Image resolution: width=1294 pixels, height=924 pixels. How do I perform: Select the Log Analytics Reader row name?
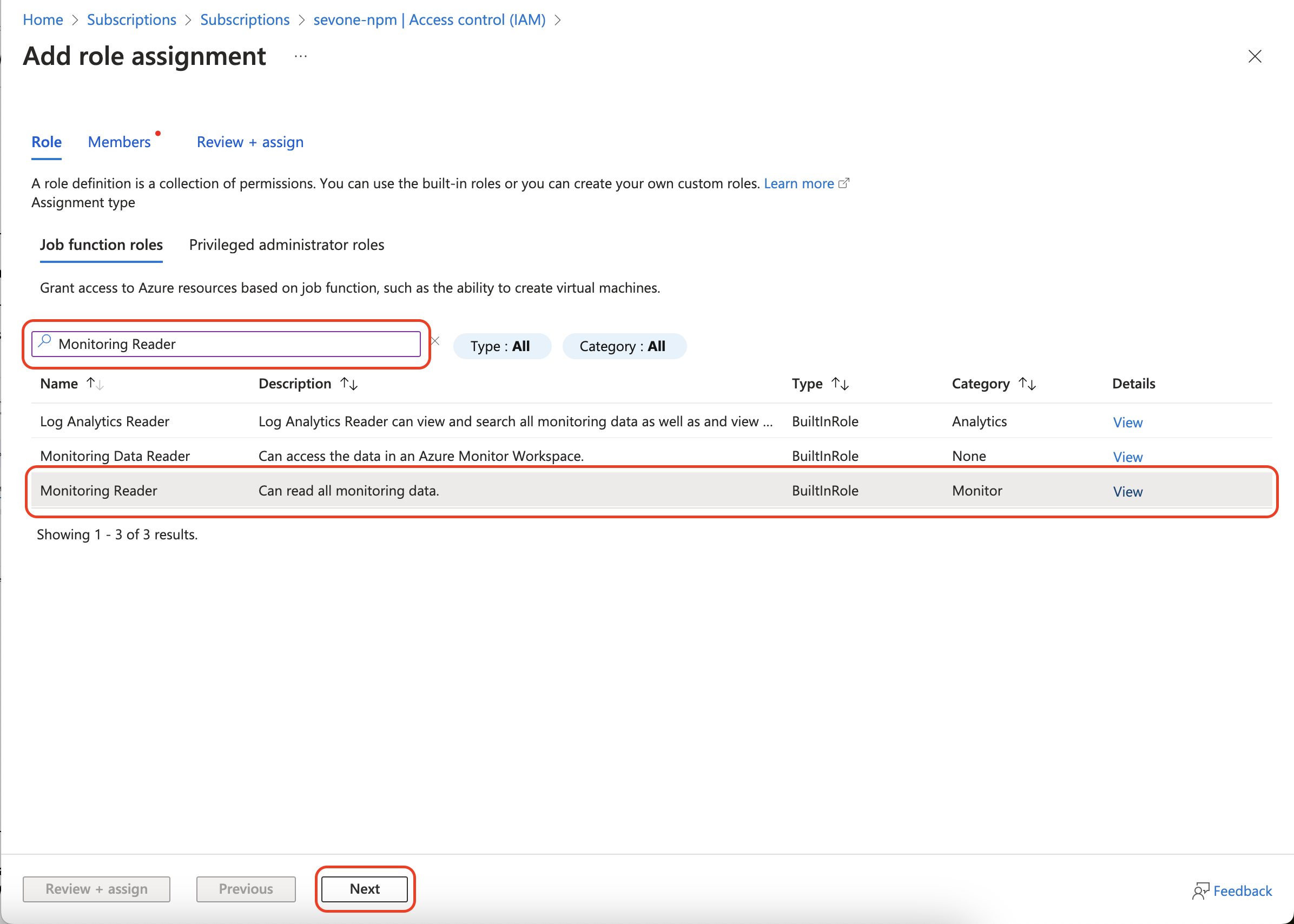click(x=104, y=421)
